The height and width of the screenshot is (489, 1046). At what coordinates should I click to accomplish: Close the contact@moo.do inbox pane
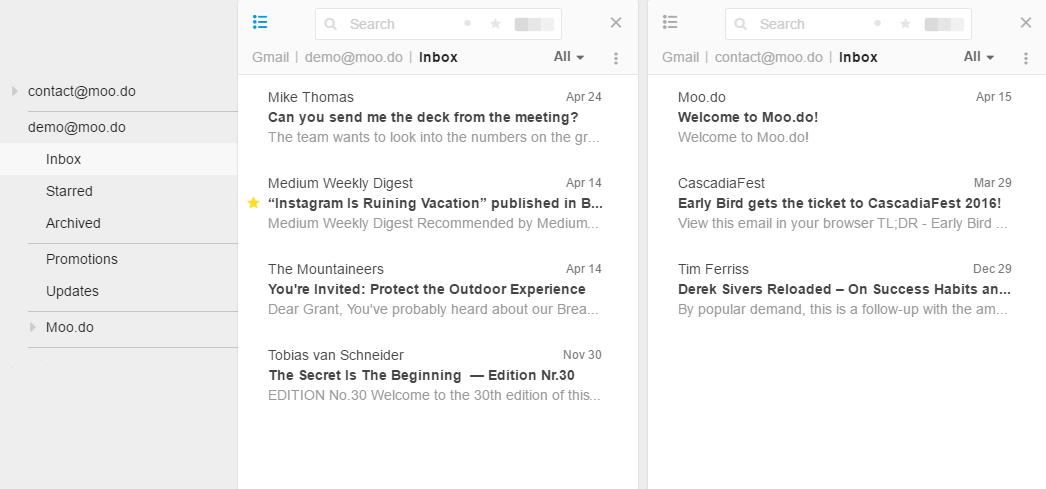point(1026,23)
